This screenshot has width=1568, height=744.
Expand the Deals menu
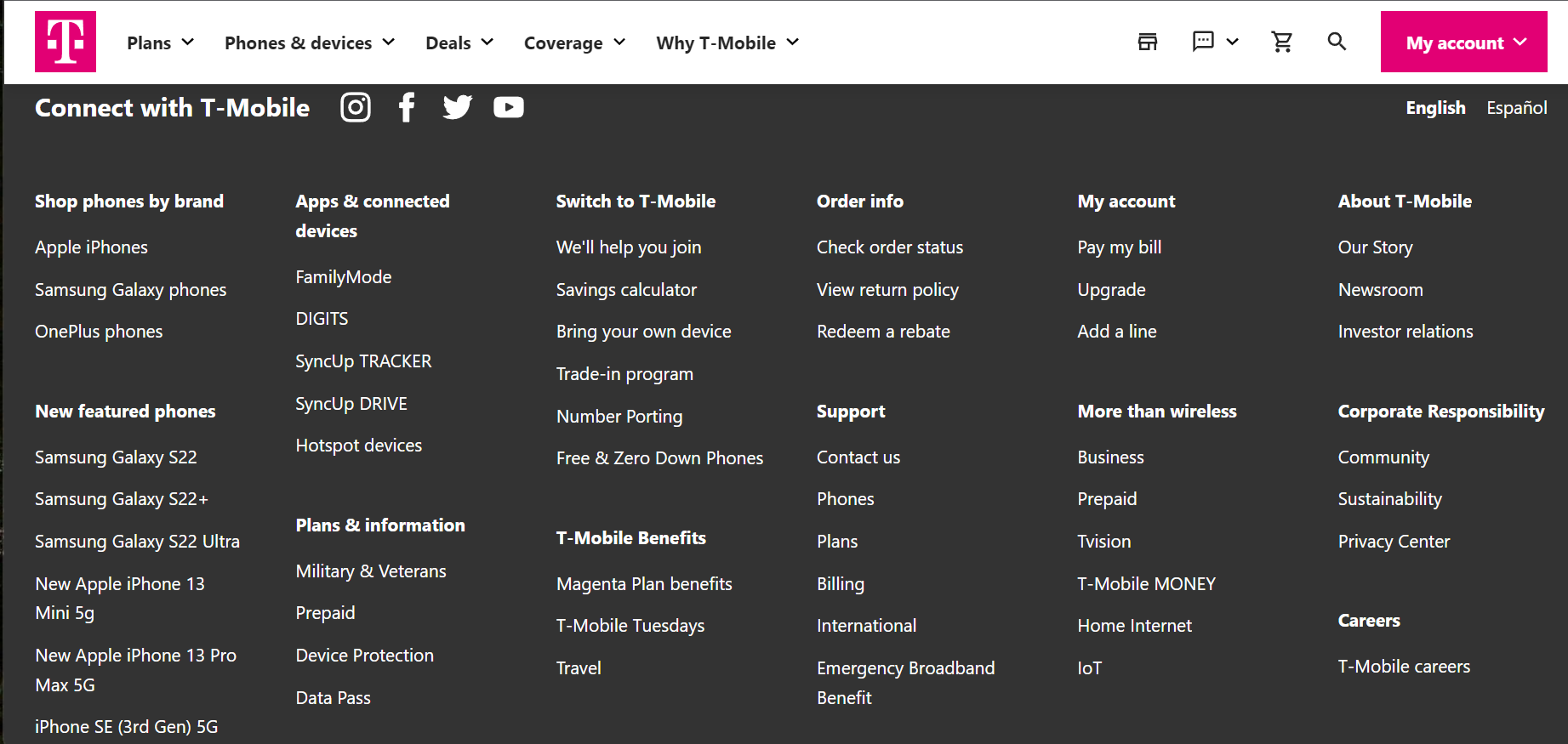tap(459, 43)
